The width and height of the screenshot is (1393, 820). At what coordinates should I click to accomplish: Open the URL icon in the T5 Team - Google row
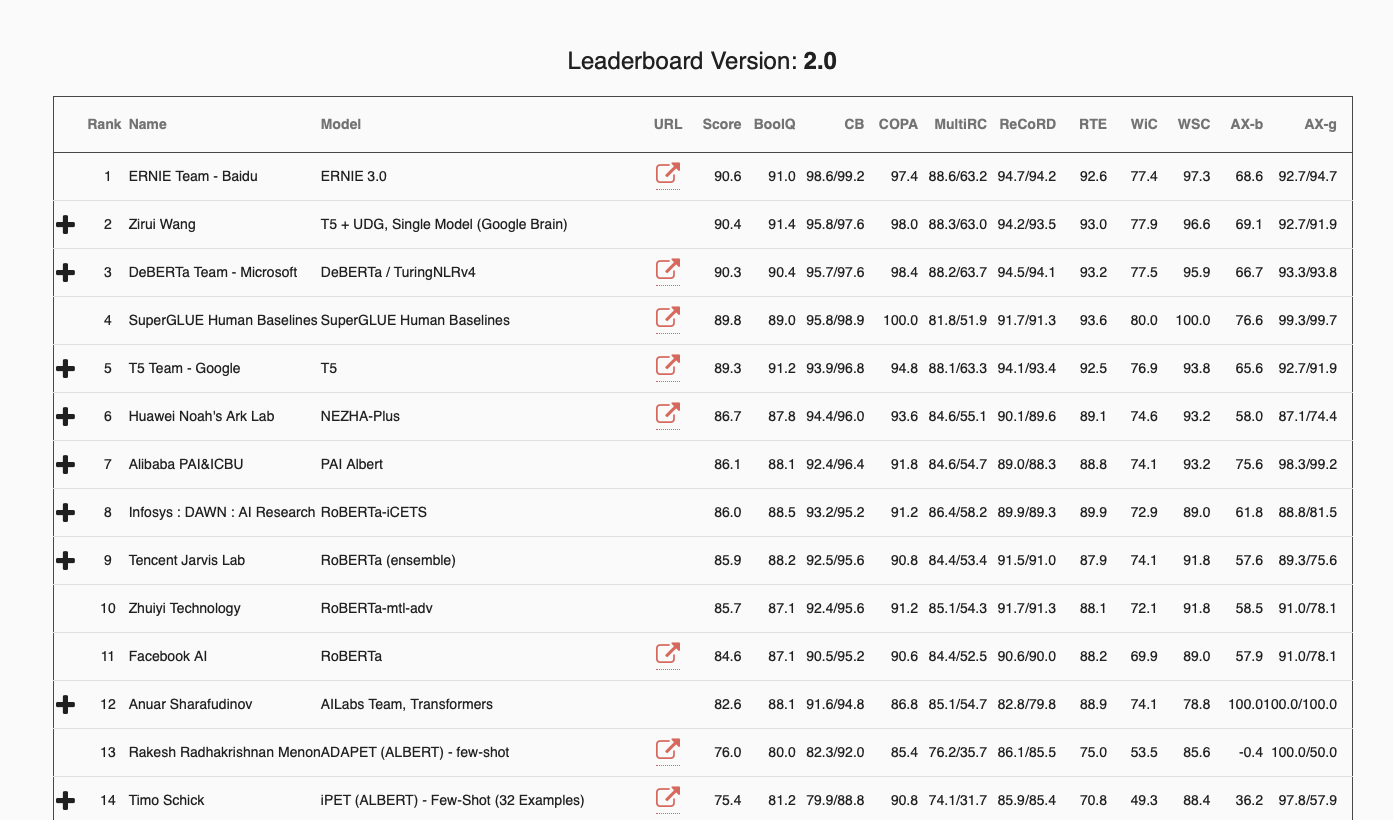pyautogui.click(x=668, y=366)
